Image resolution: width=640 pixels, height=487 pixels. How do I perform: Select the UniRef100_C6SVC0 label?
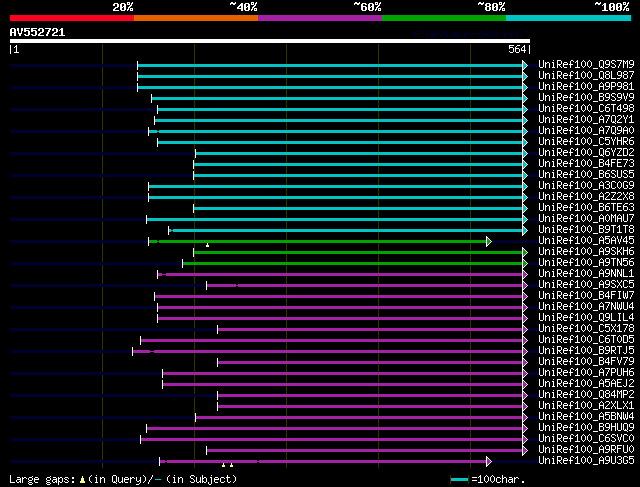tap(586, 439)
